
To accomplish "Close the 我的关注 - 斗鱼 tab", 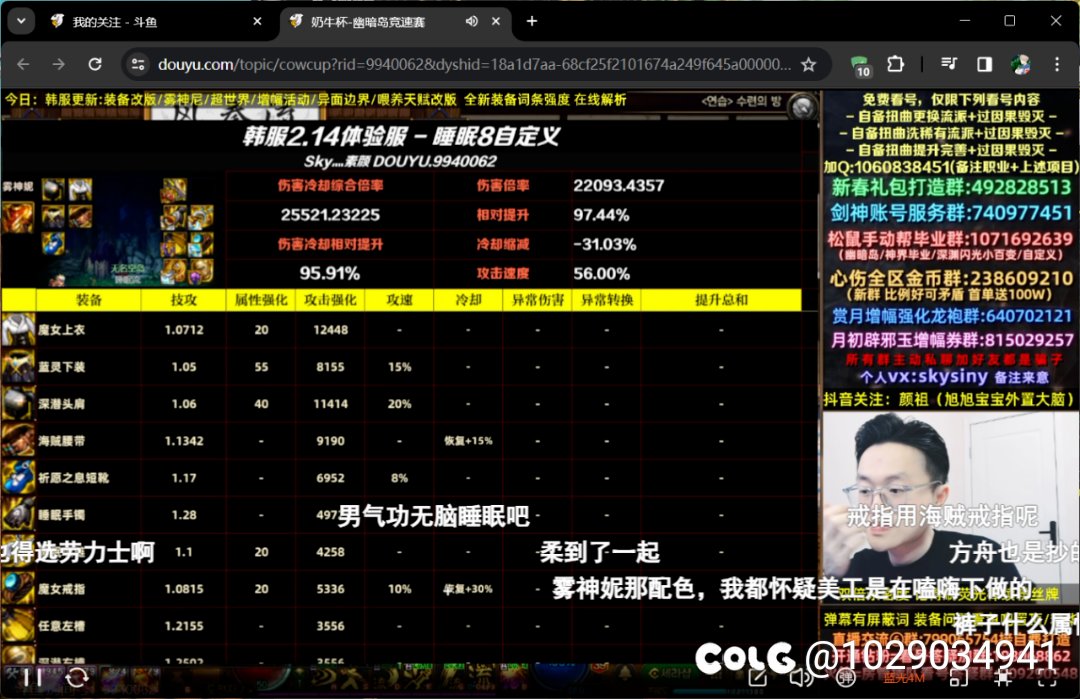I will pyautogui.click(x=257, y=21).
